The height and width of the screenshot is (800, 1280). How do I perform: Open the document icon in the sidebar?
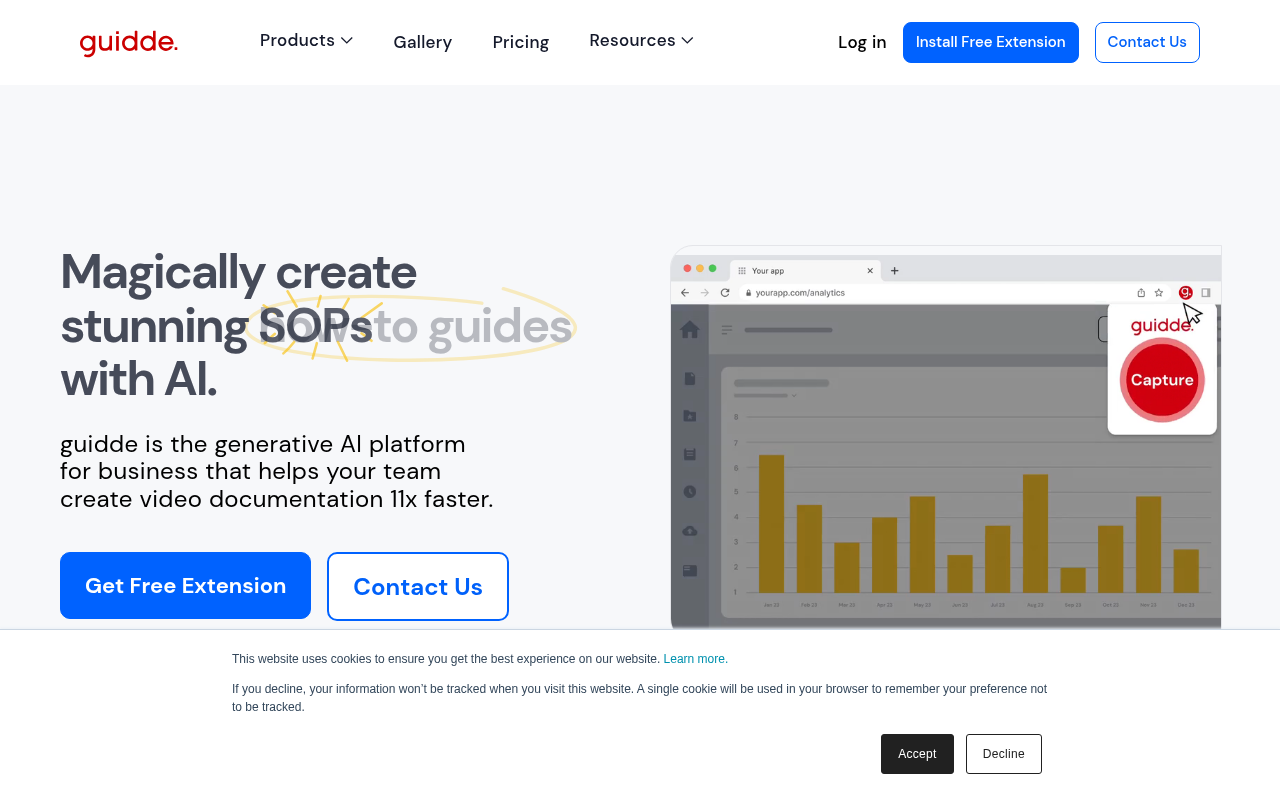pyautogui.click(x=691, y=376)
